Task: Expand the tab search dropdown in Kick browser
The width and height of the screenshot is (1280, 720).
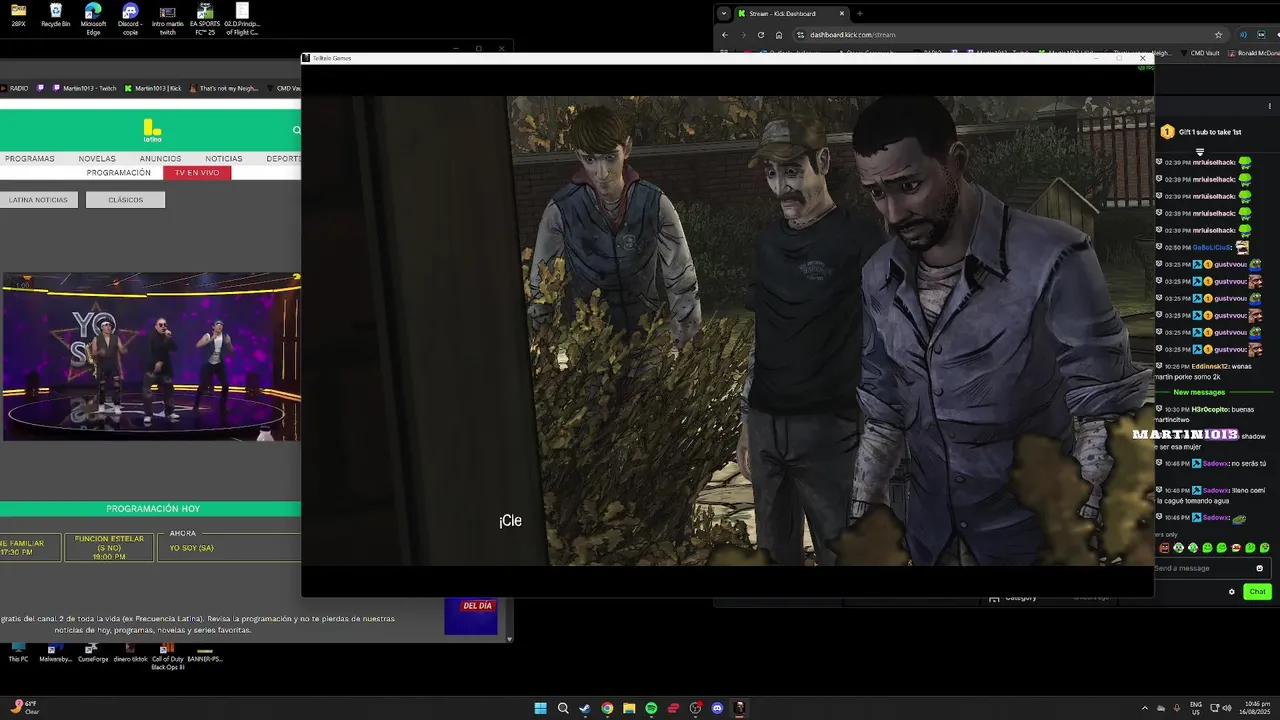Action: point(724,13)
